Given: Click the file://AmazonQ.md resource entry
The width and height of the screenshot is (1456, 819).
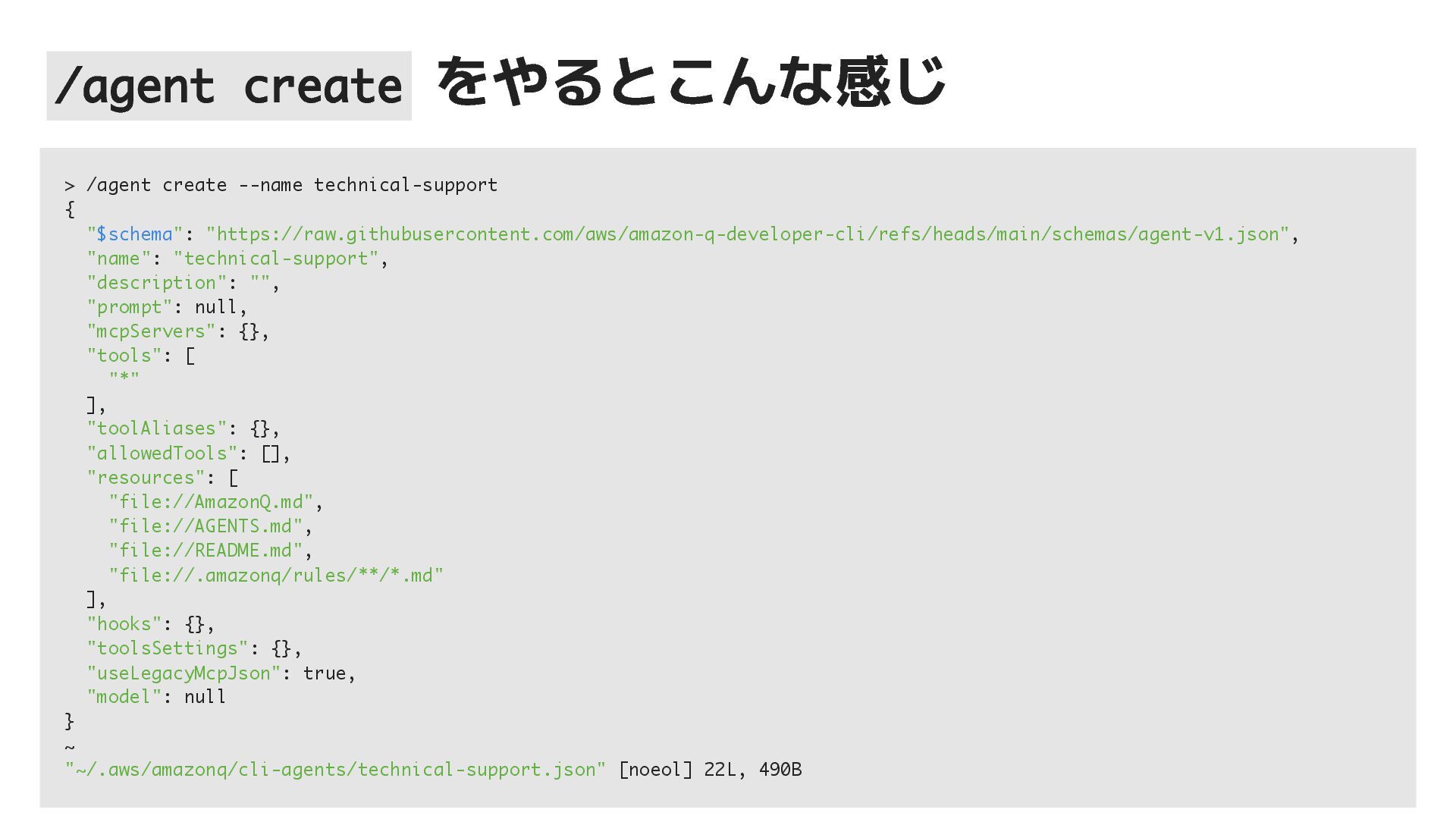Looking at the screenshot, I should (211, 502).
